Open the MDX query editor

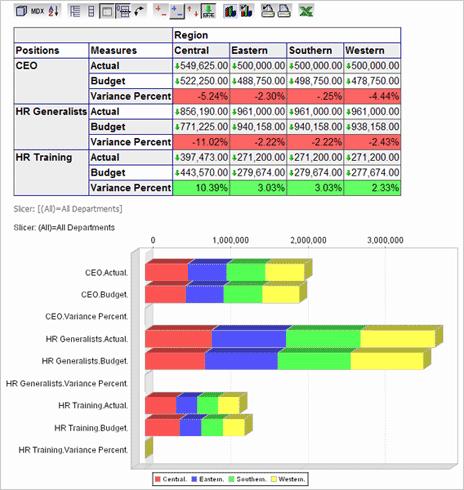pos(37,11)
